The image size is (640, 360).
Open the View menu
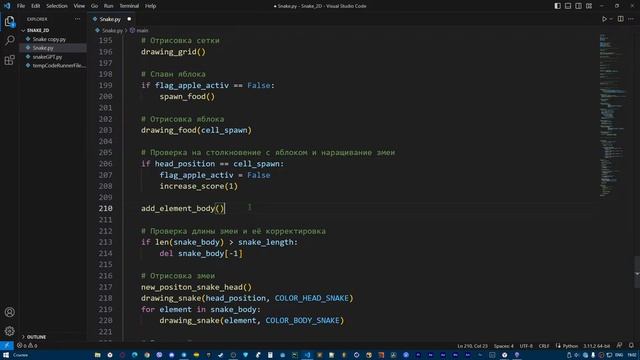(x=79, y=6)
